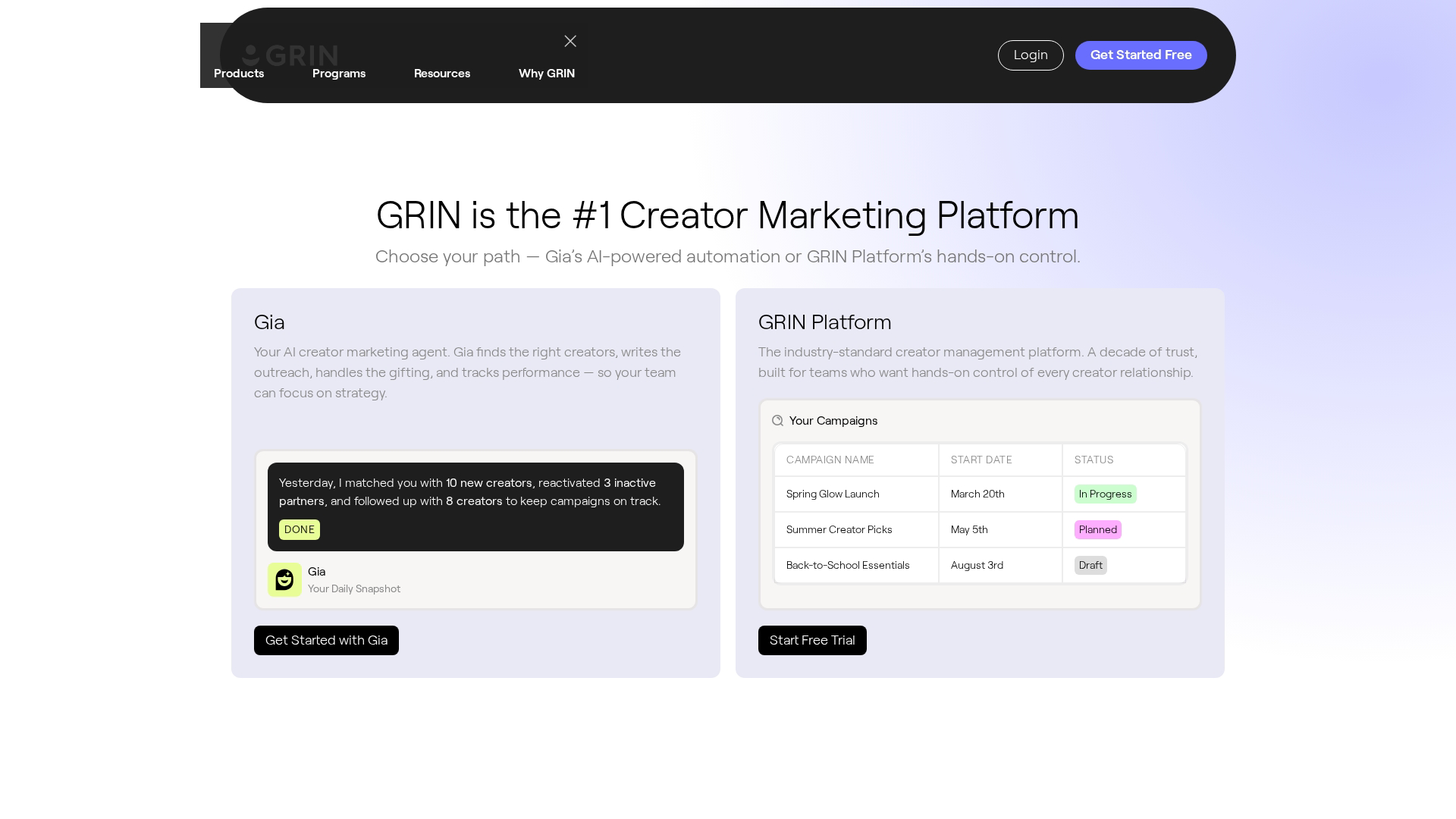Screen dimensions: 1456x819
Task: Open the Products menu
Action: click(x=239, y=74)
